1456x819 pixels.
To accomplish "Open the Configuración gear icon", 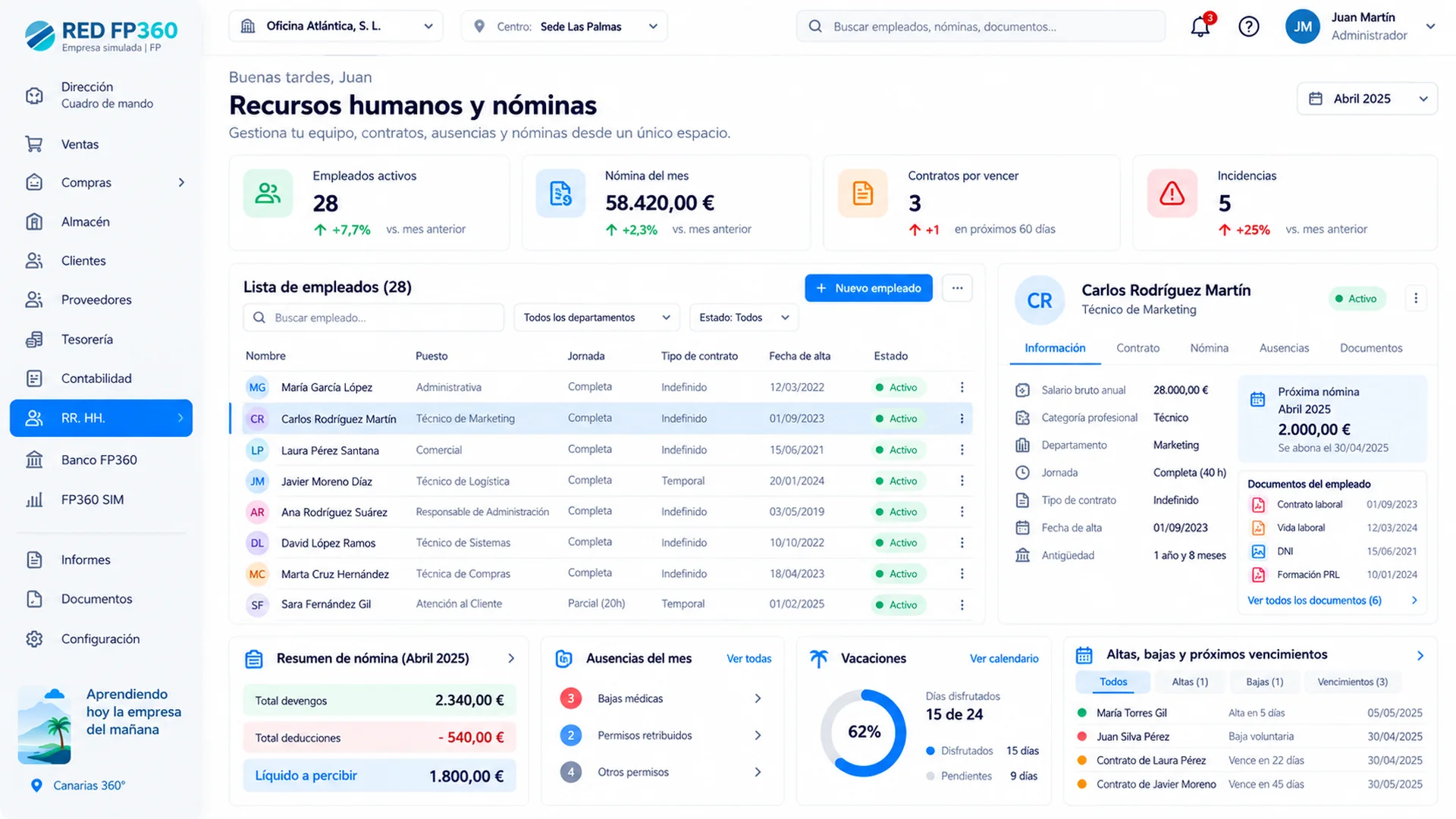I will coord(34,639).
